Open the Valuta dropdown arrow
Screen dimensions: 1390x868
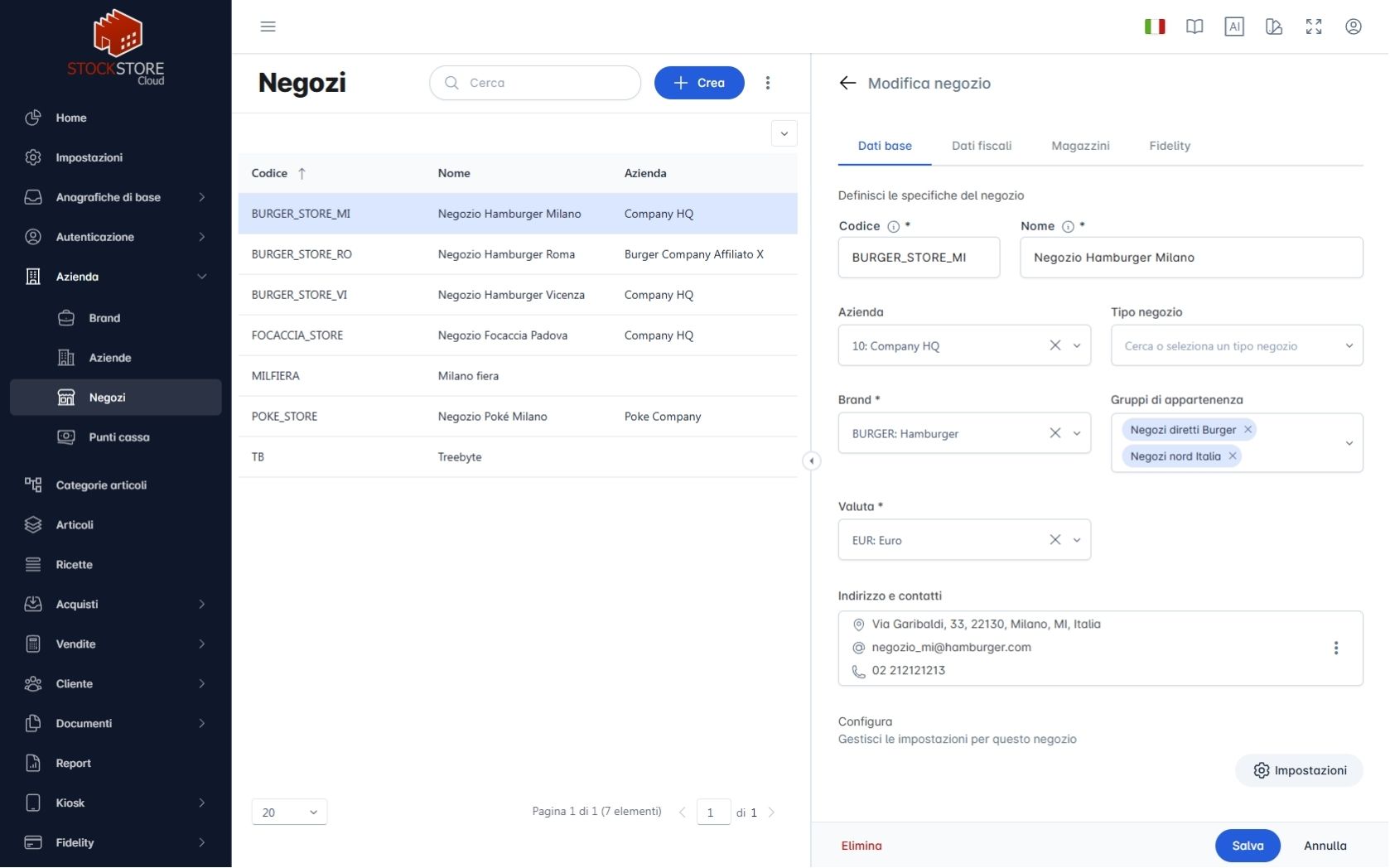(x=1077, y=540)
